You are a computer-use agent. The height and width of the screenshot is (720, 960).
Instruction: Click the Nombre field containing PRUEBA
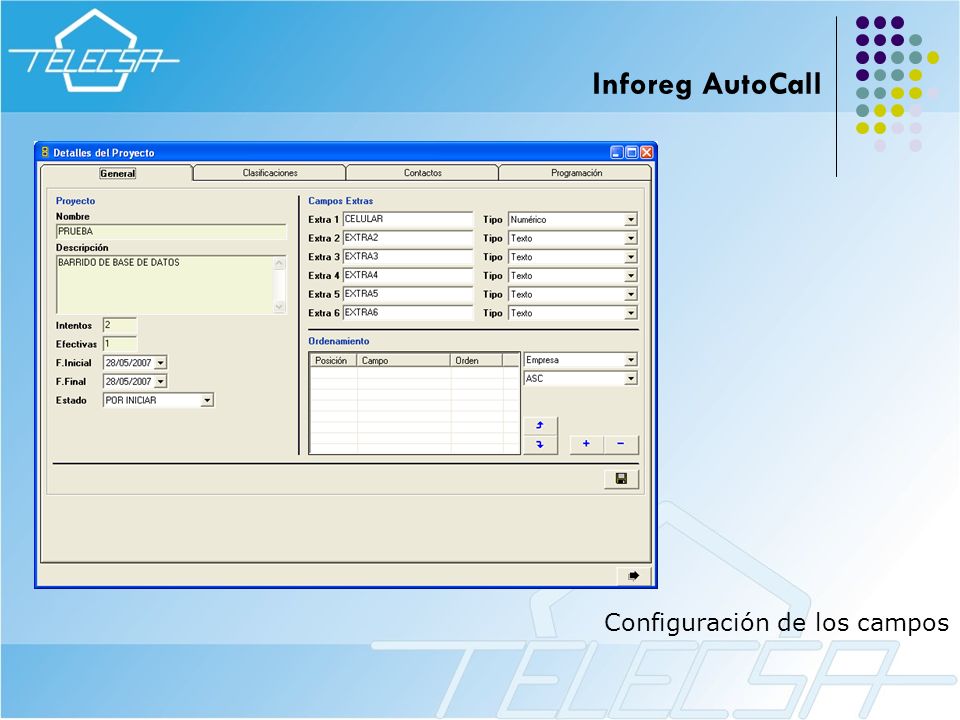click(x=171, y=231)
